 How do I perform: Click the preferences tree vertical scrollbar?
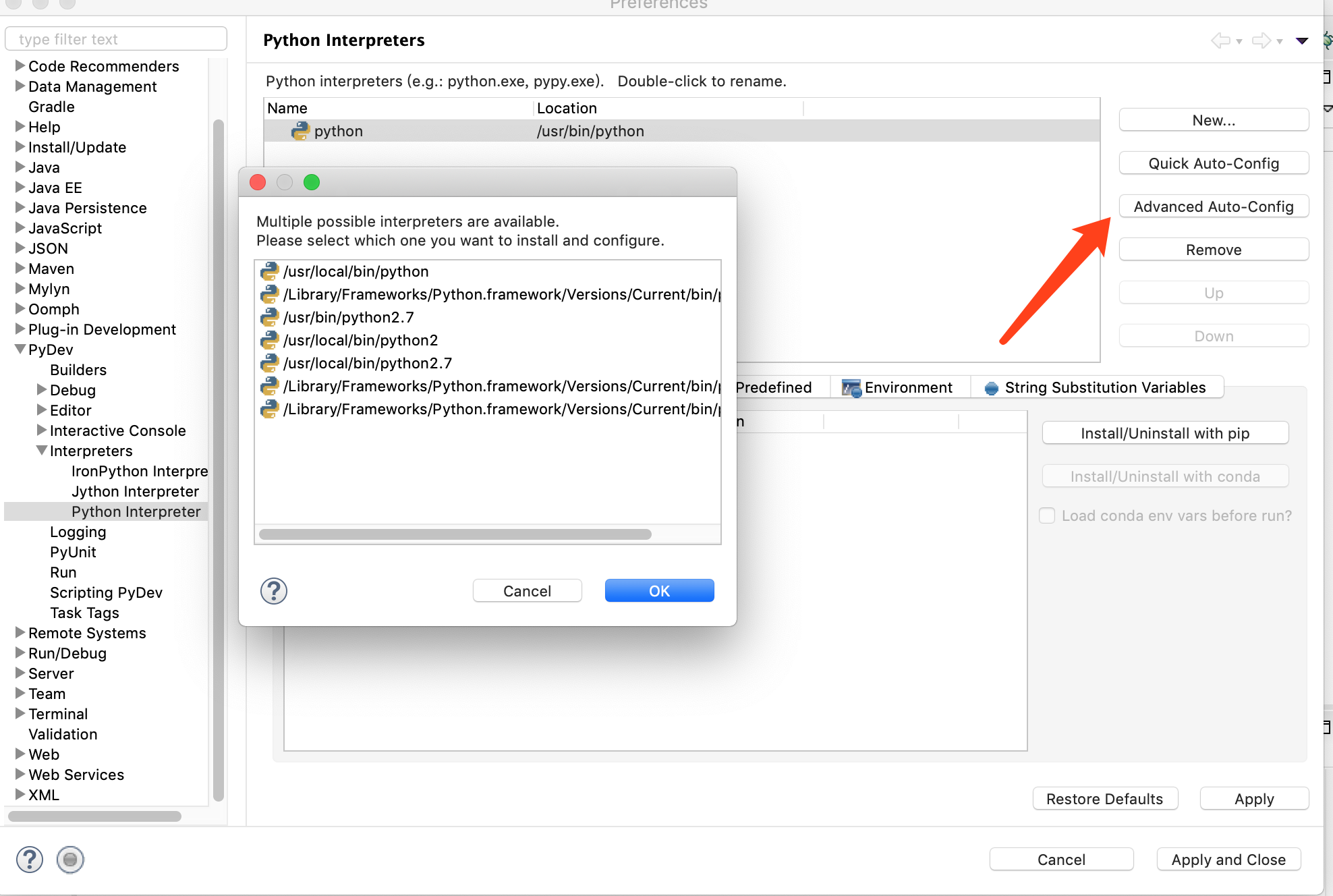tap(218, 459)
